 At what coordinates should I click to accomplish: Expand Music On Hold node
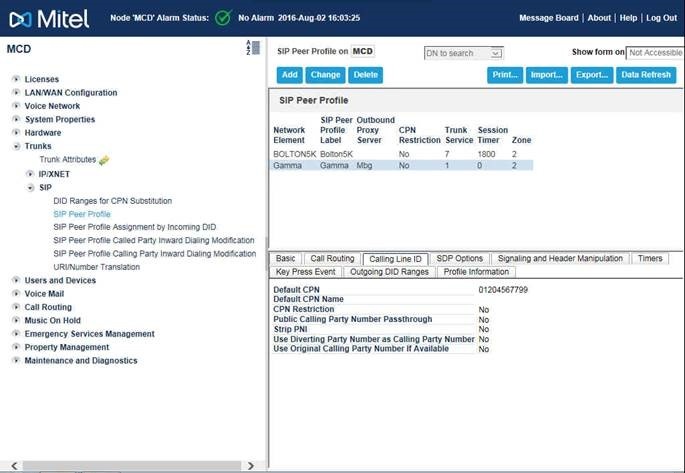click(16, 320)
